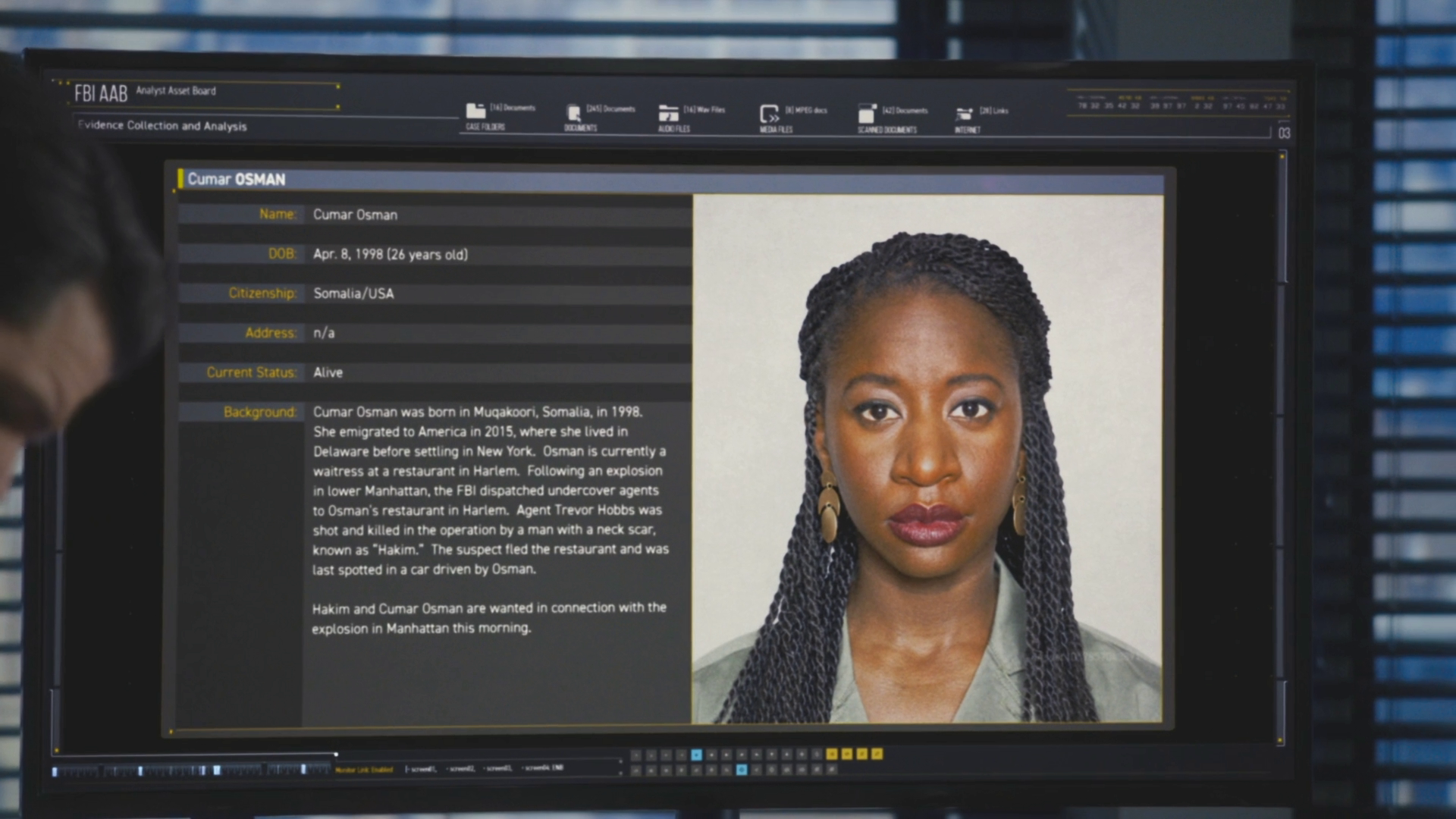1456x819 pixels.
Task: Open the Audio Files folder icon
Action: (668, 114)
